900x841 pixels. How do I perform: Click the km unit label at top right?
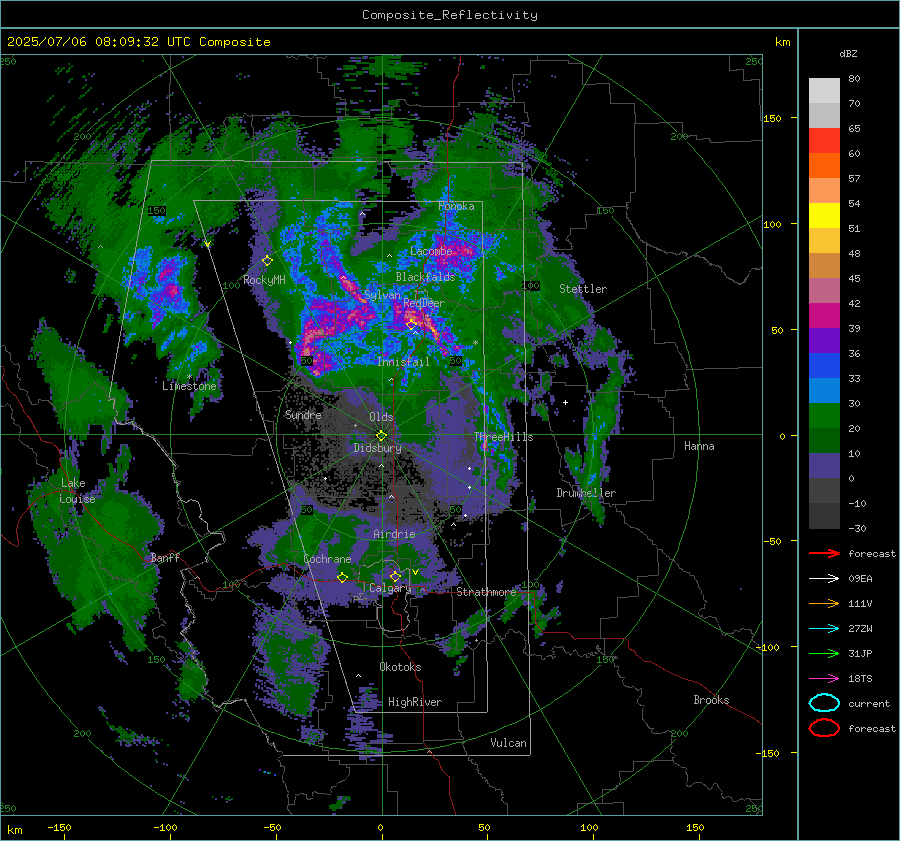coord(782,42)
